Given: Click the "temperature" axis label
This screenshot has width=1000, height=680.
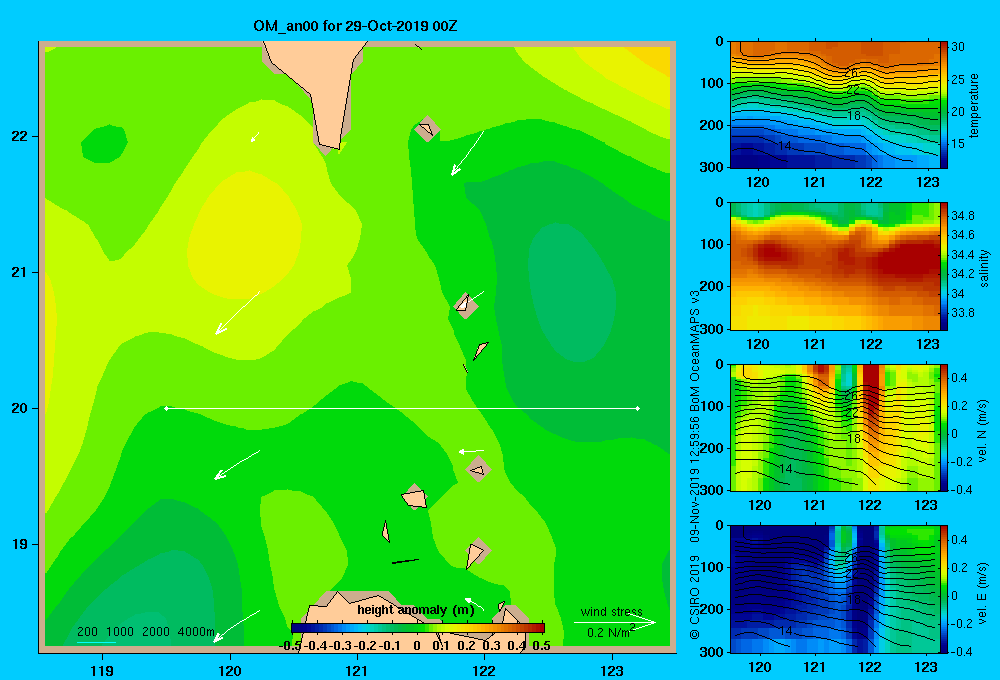Looking at the screenshot, I should coord(974,105).
